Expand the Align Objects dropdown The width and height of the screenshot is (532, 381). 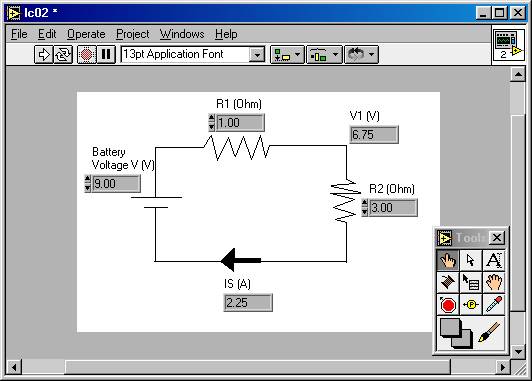pos(287,54)
